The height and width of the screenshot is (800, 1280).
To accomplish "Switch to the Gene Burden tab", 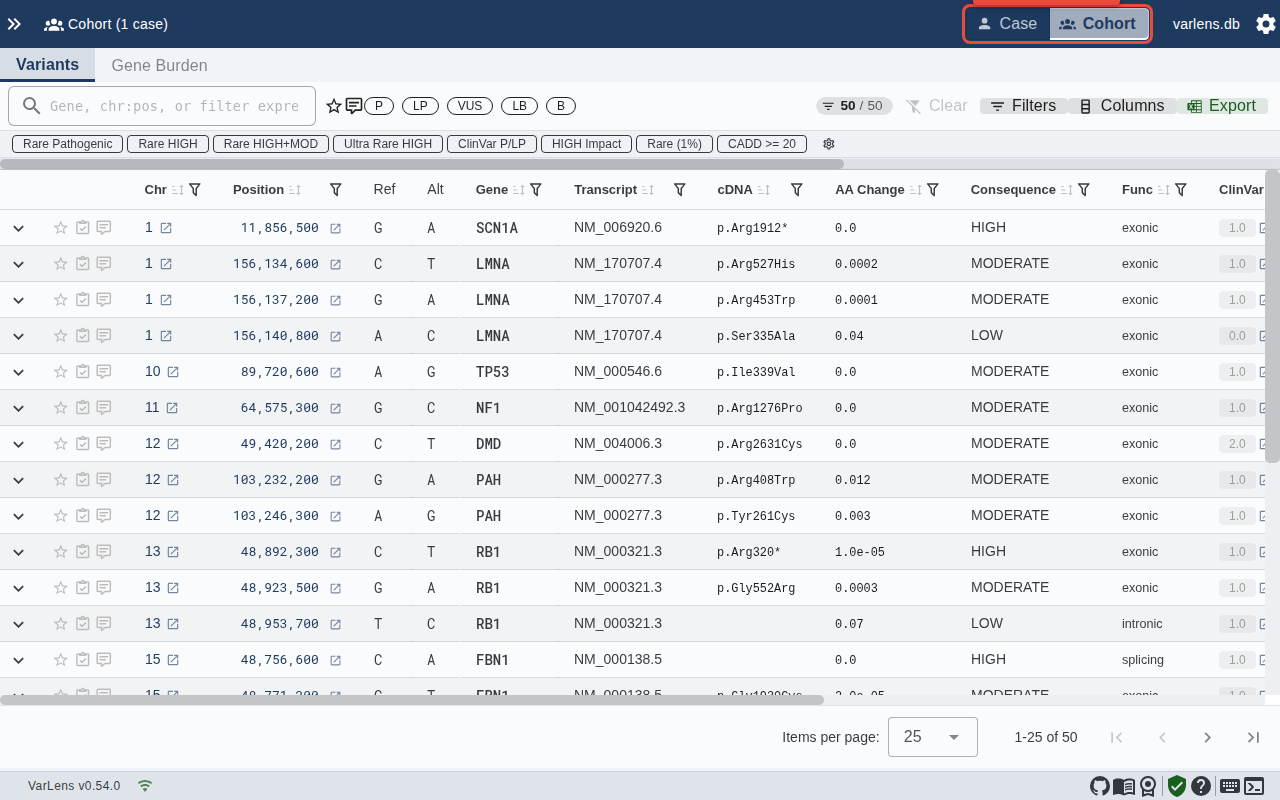I will point(159,65).
